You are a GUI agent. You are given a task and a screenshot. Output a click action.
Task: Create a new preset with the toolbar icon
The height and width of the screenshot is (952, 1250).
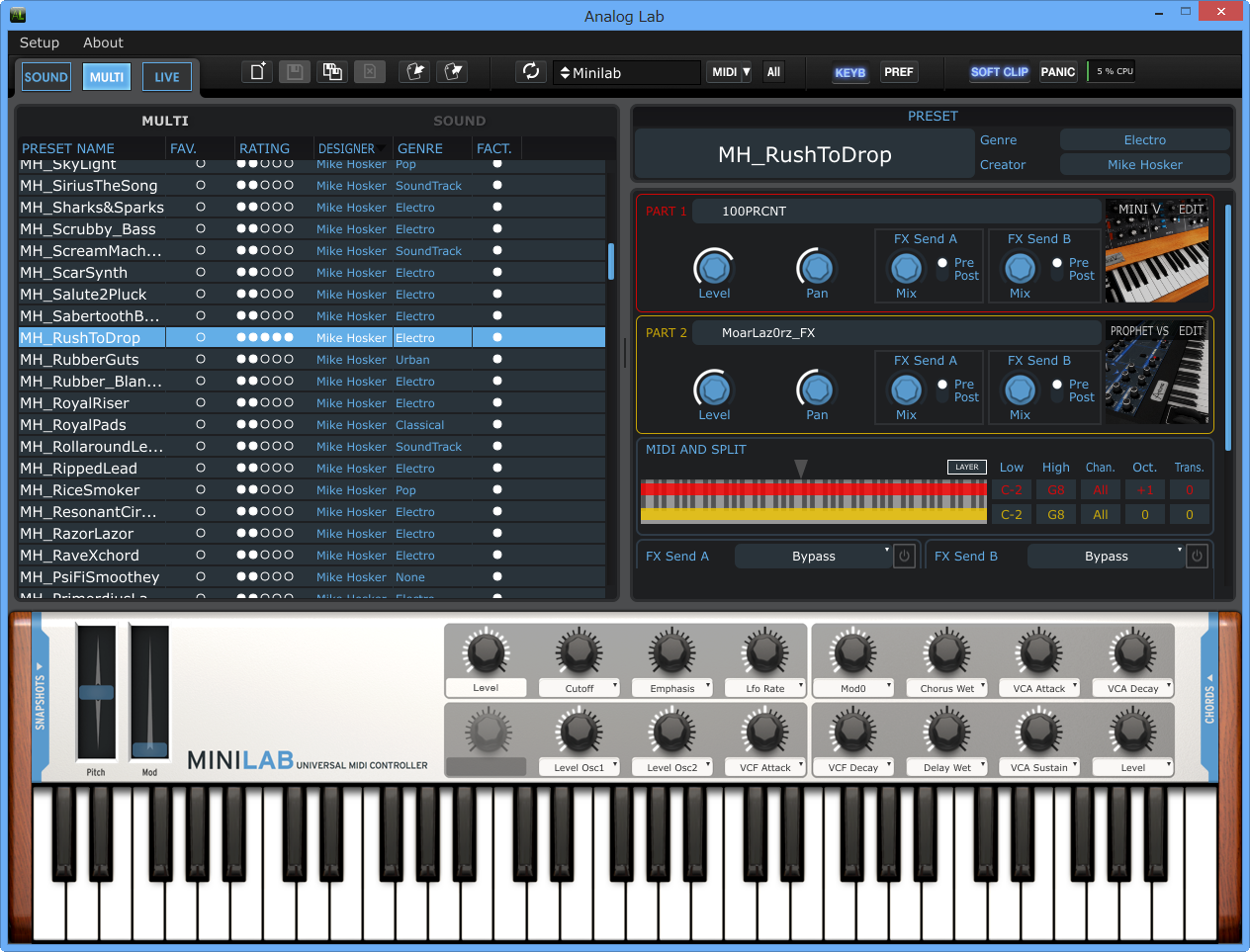(257, 71)
